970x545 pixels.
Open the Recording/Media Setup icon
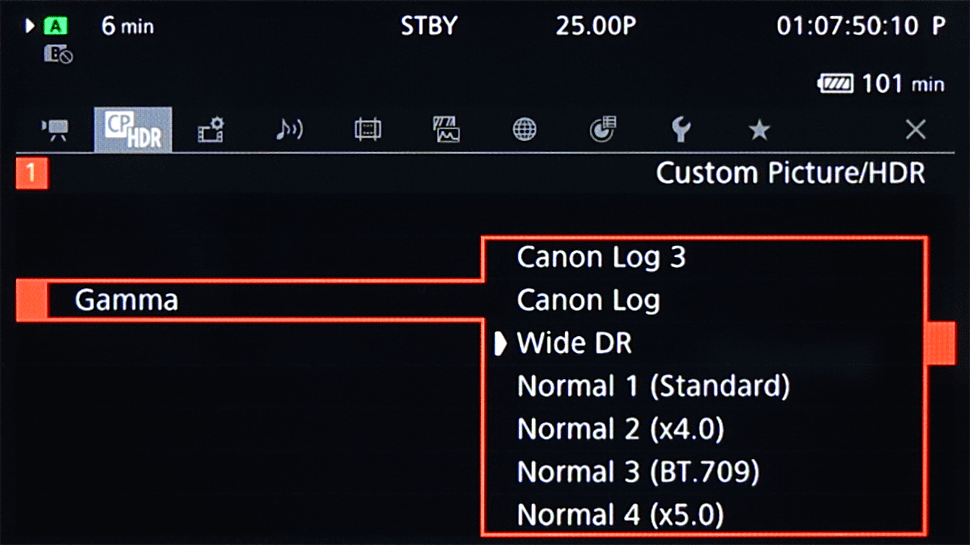(211, 130)
